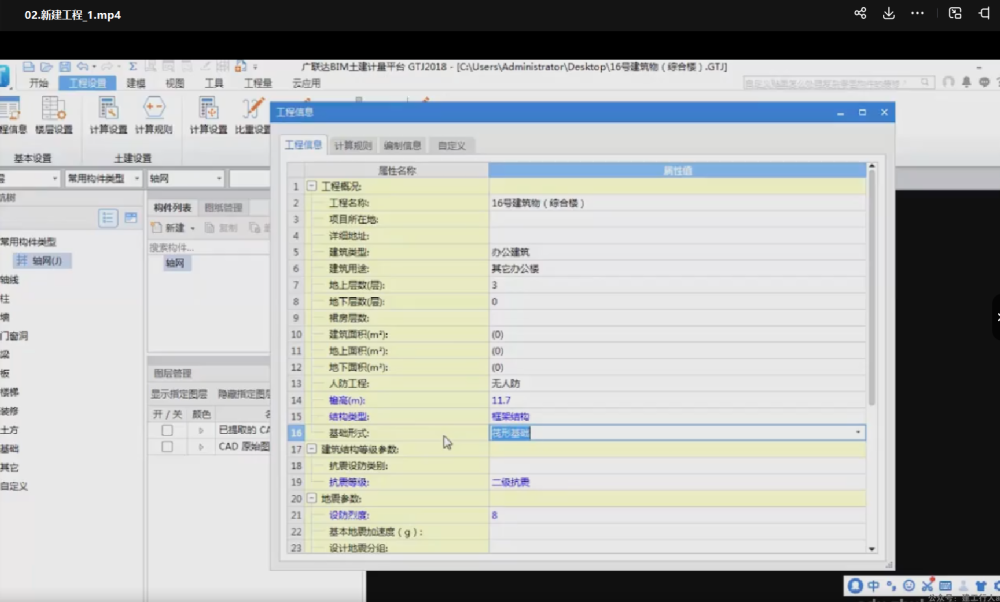Click the Save disk icon in quick access toolbar
The image size is (1000, 602).
pos(64,66)
